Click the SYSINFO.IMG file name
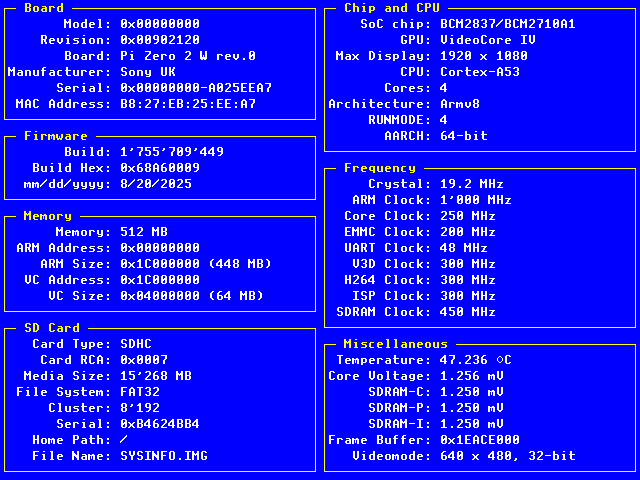Viewport: 640px width, 480px height. pyautogui.click(x=164, y=456)
